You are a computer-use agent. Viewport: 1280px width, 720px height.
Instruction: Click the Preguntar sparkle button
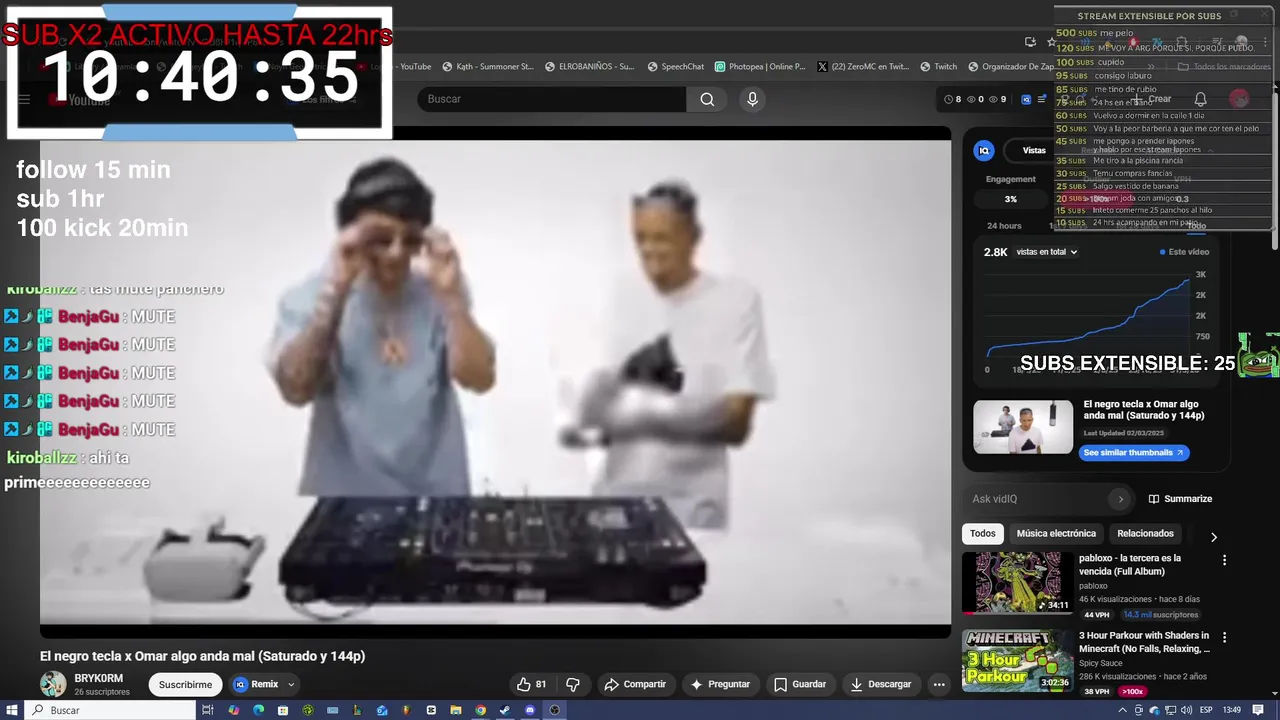(720, 684)
